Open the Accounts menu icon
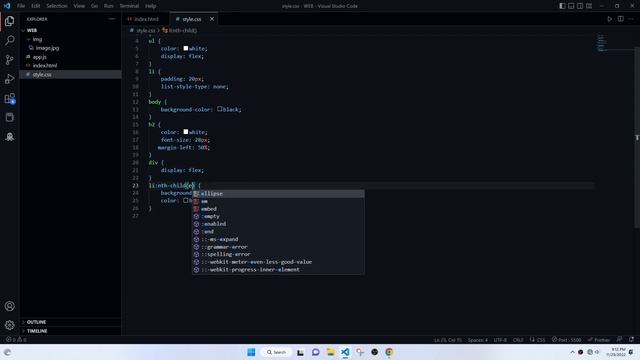 (9, 306)
